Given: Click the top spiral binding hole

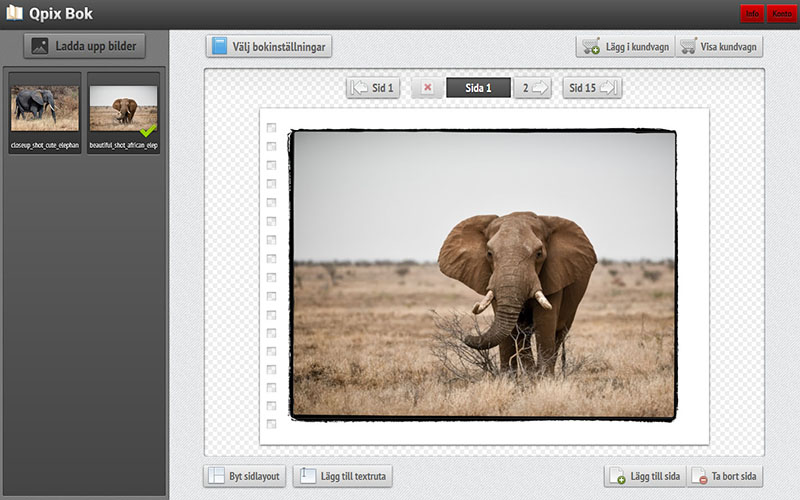Looking at the screenshot, I should point(271,127).
